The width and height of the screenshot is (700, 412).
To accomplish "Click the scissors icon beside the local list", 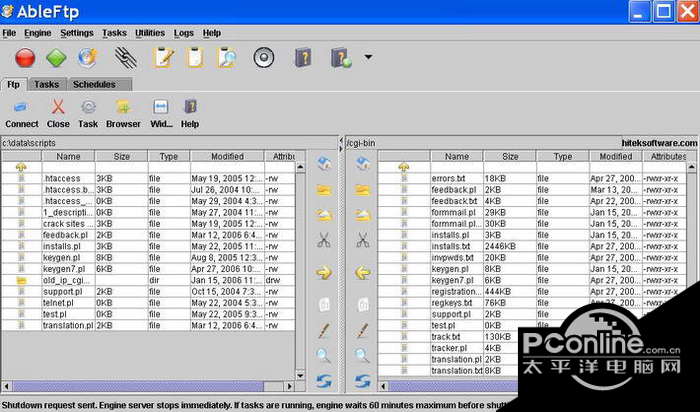I will click(324, 241).
